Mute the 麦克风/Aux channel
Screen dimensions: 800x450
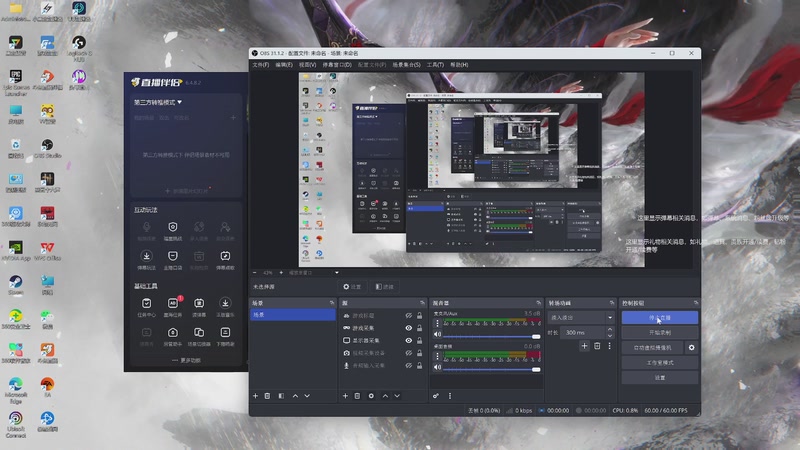coord(437,335)
